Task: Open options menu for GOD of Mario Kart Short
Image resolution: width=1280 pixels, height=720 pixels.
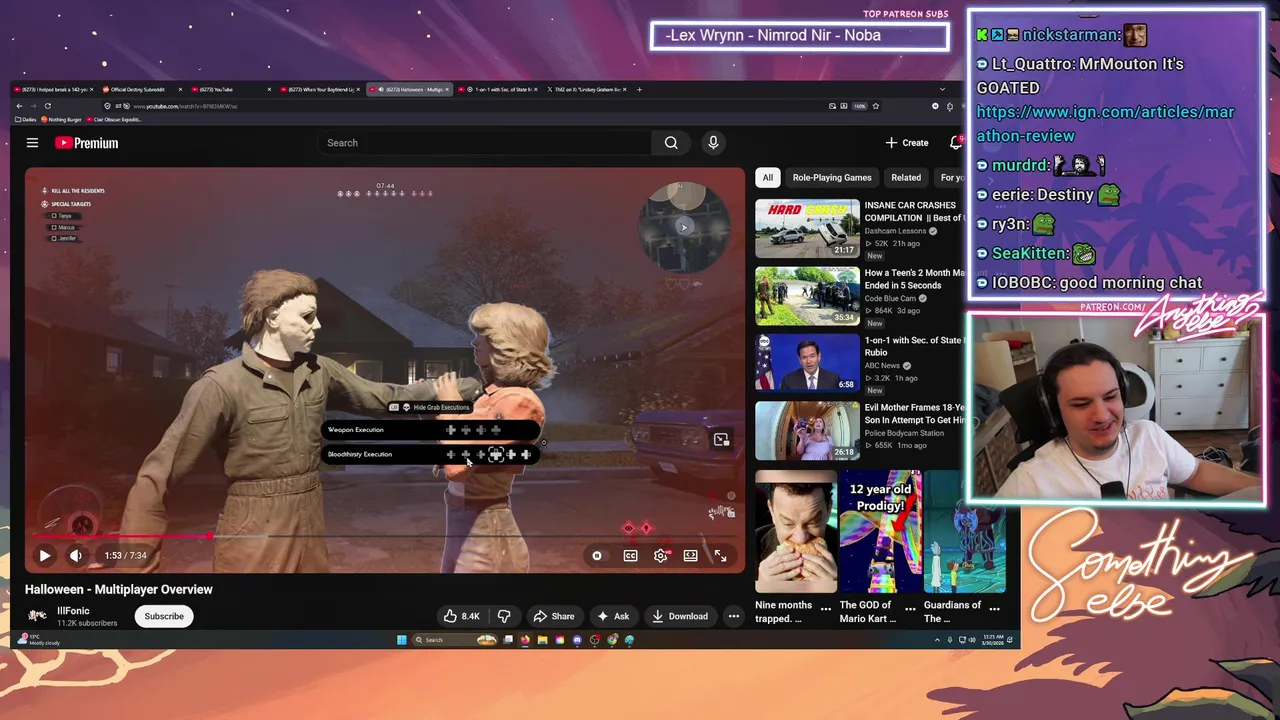Action: click(910, 607)
